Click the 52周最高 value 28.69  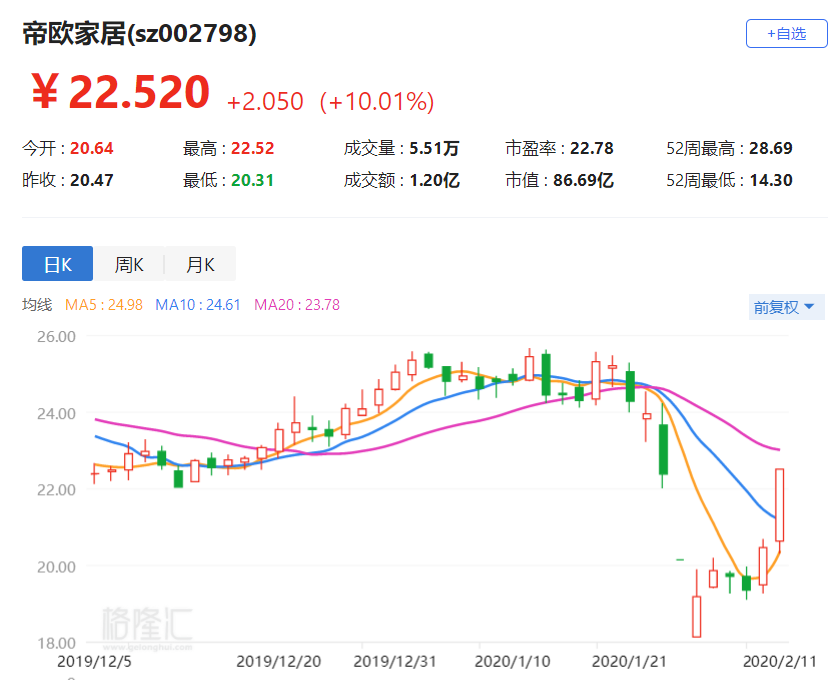pos(771,148)
